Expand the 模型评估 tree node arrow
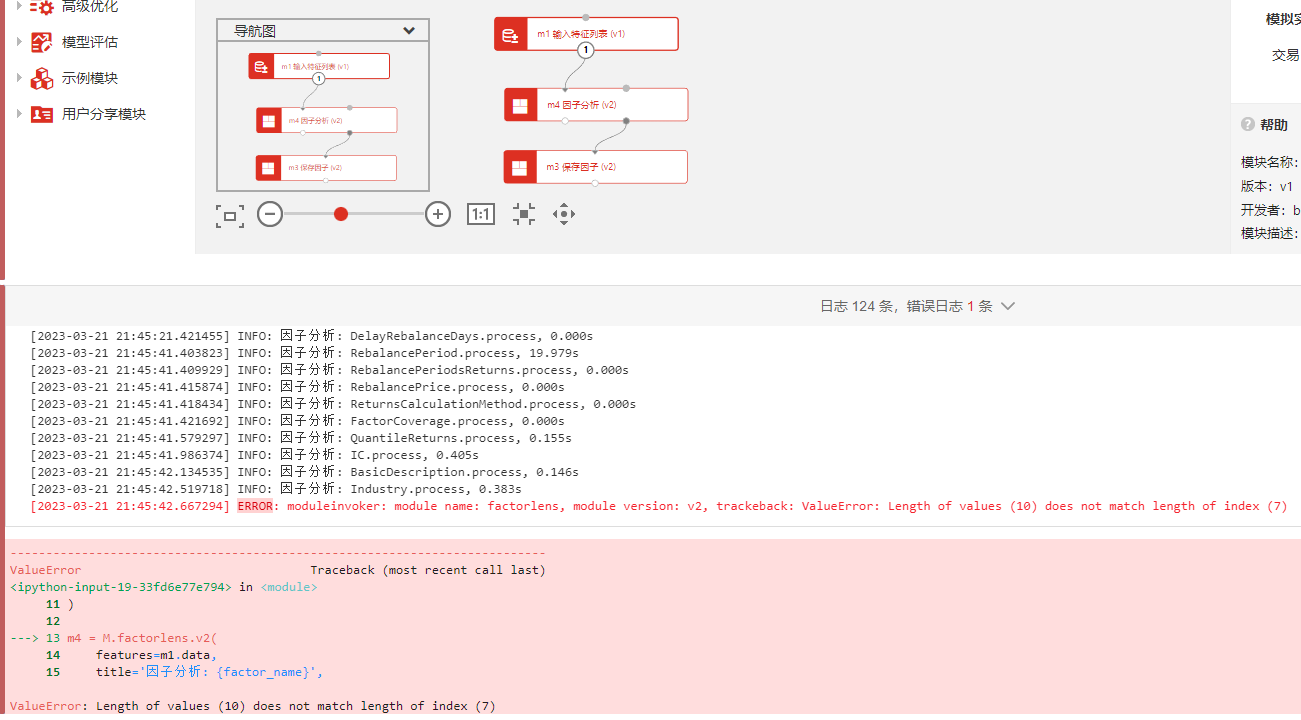This screenshot has width=1301, height=720. point(19,42)
